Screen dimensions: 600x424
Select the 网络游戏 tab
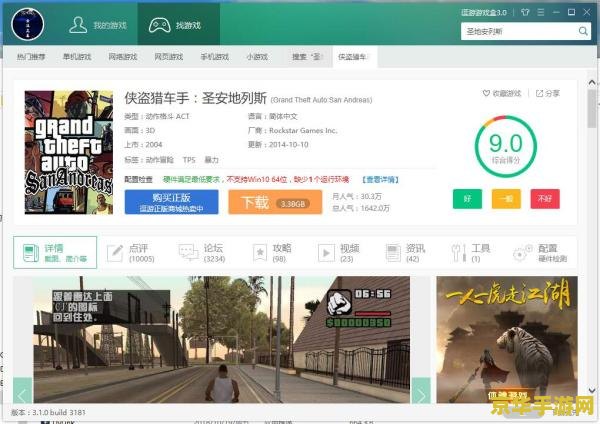(123, 57)
